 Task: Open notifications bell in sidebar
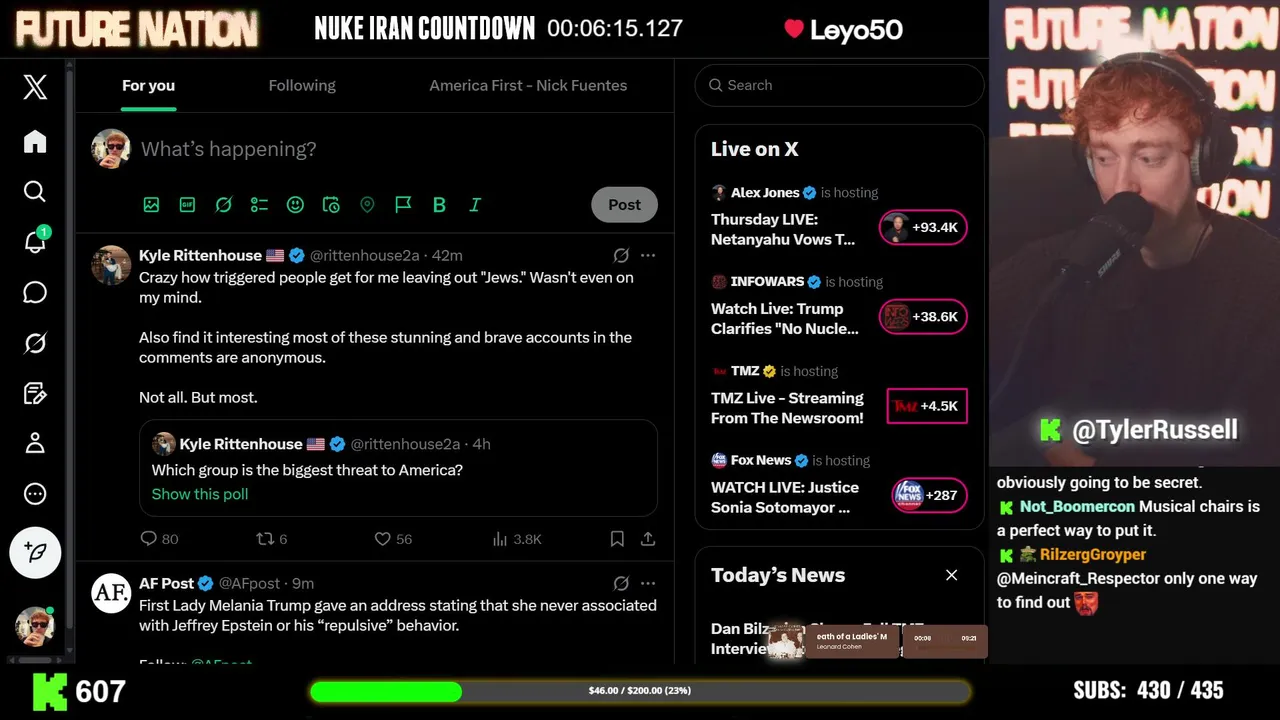[35, 241]
